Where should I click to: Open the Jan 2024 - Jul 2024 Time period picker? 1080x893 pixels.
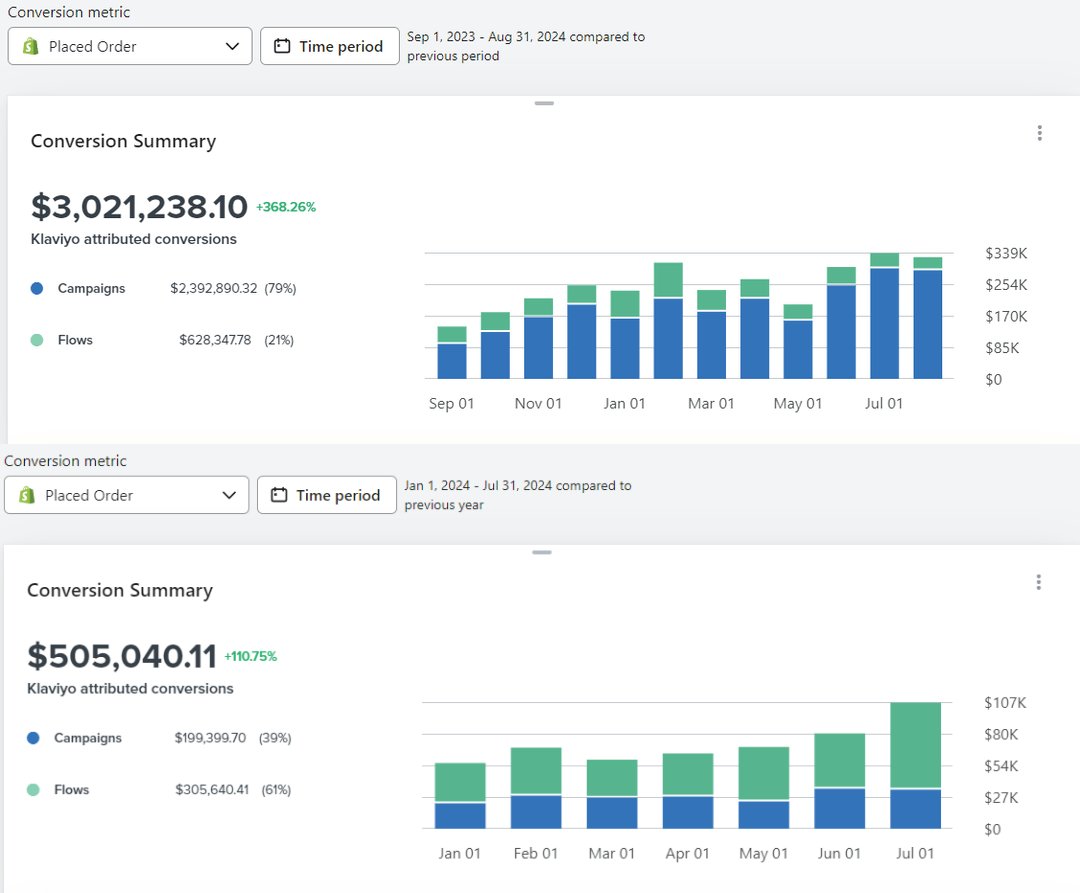[327, 495]
